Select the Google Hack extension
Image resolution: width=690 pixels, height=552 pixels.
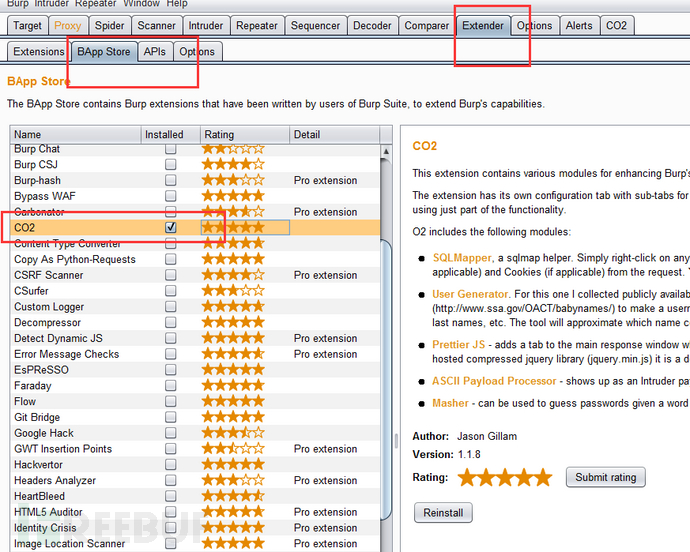195,433
